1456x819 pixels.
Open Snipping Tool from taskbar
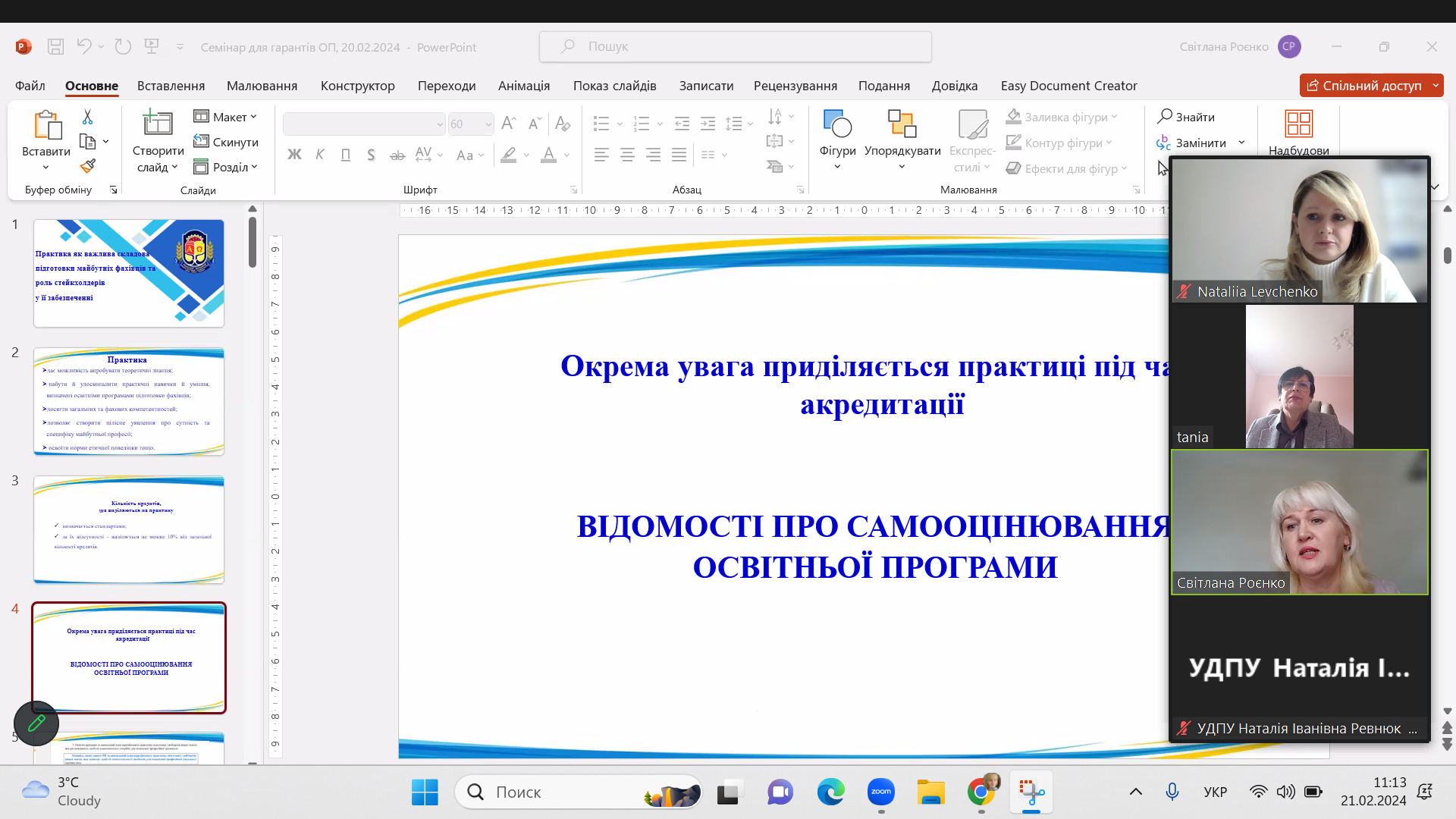click(1031, 792)
